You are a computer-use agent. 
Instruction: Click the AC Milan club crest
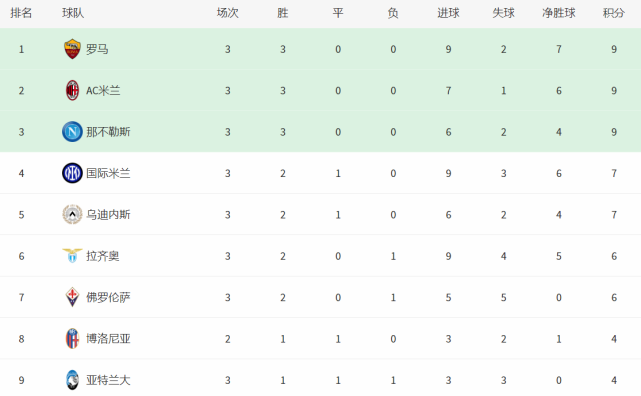[72, 90]
